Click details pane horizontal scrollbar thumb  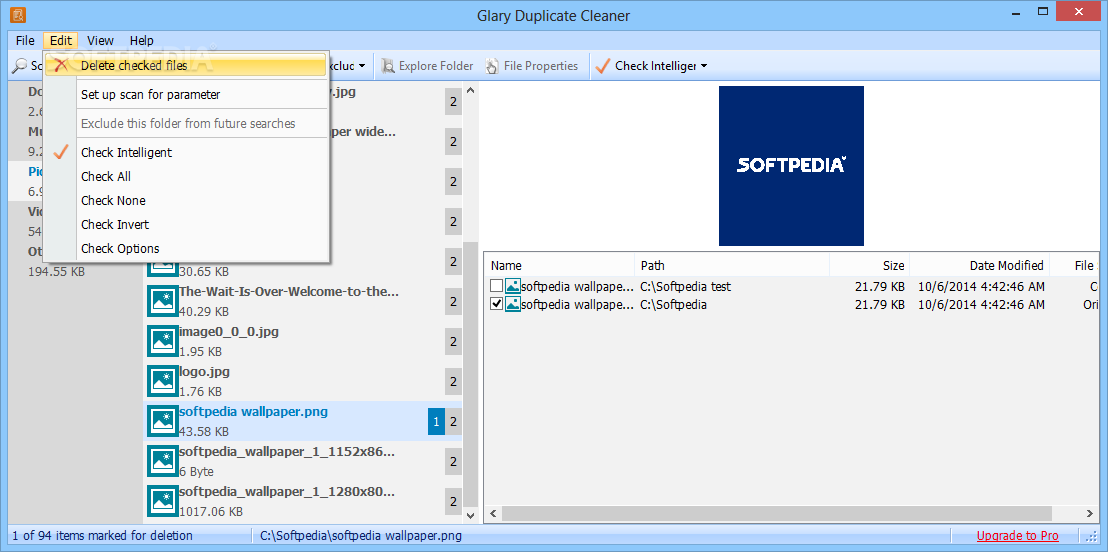point(777,513)
